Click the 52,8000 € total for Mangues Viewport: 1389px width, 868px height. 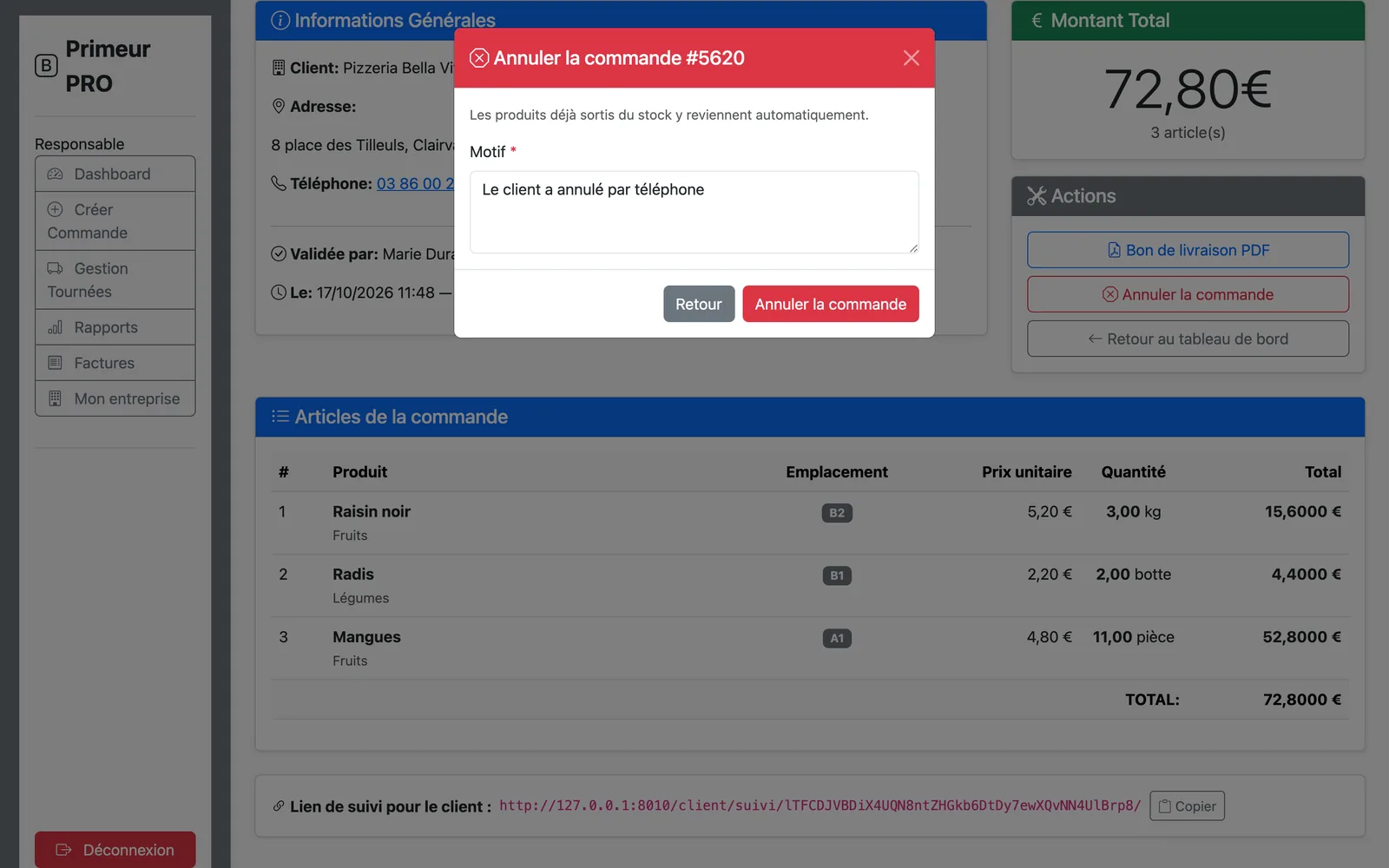click(1301, 636)
